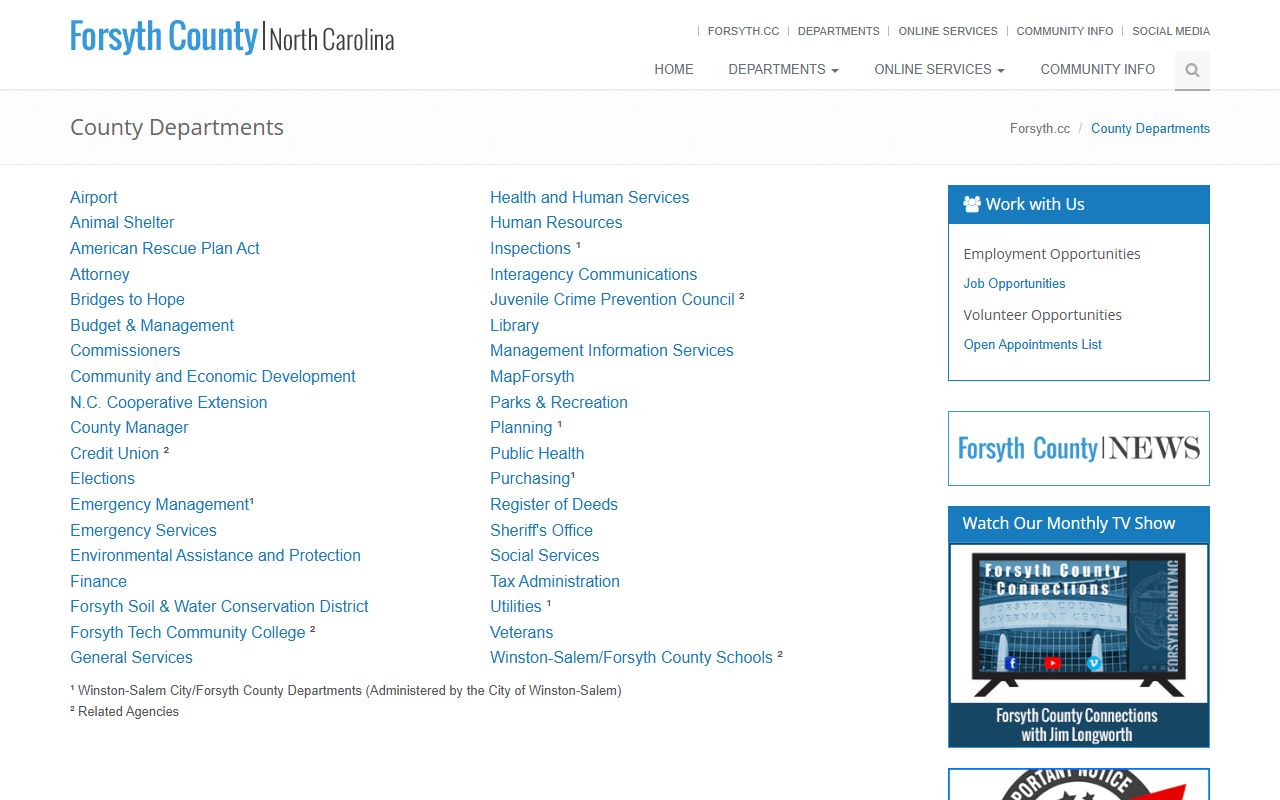Viewport: 1280px width, 800px height.
Task: Go to the Library link
Action: (514, 325)
